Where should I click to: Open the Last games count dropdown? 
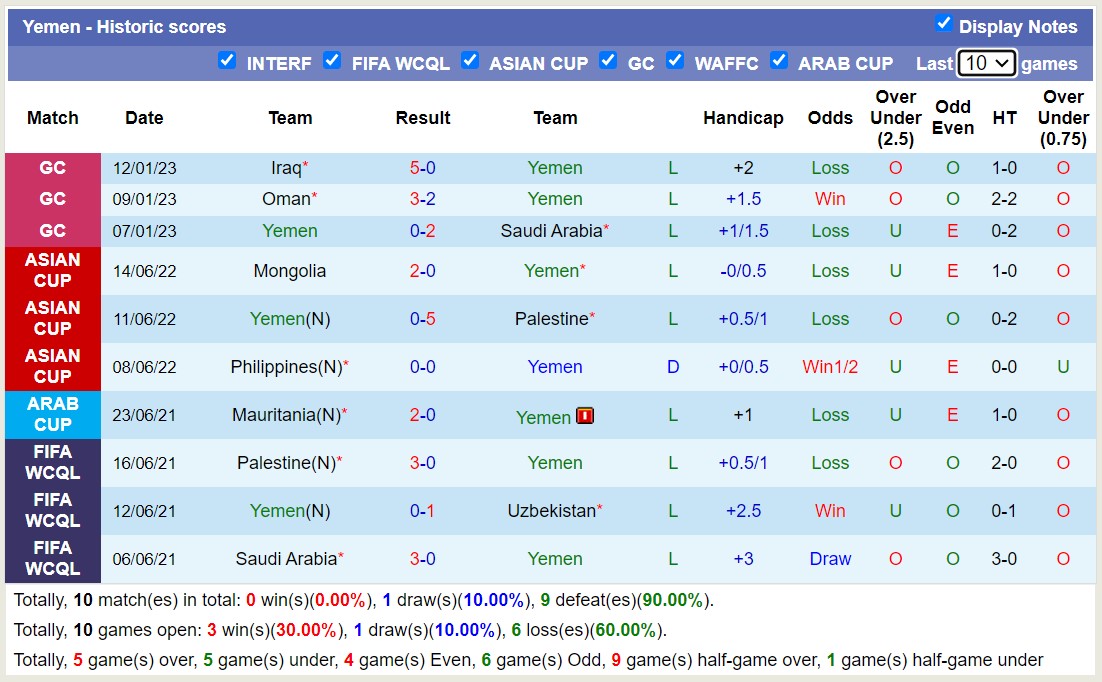(986, 63)
